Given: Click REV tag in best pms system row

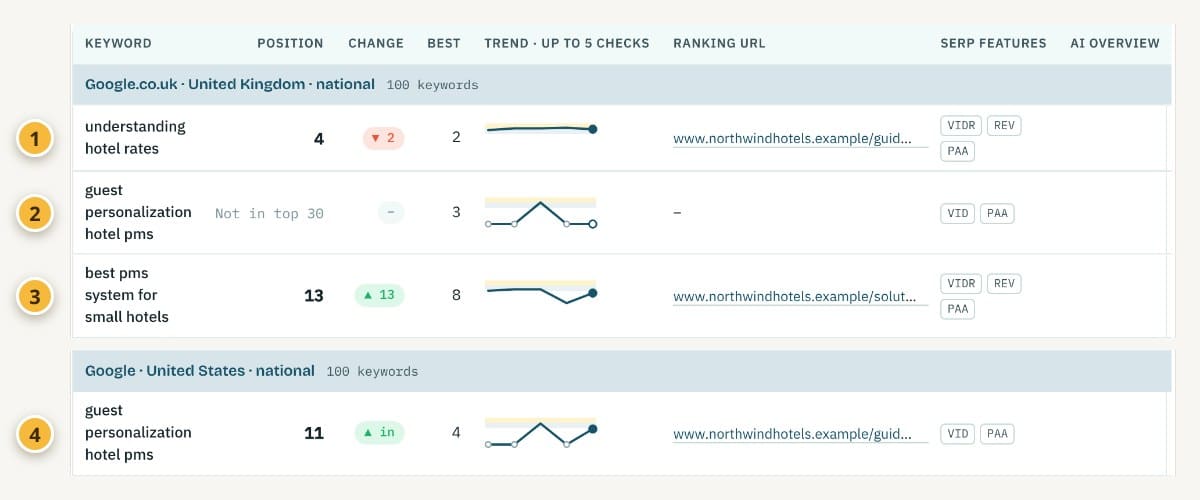Looking at the screenshot, I should (1005, 284).
